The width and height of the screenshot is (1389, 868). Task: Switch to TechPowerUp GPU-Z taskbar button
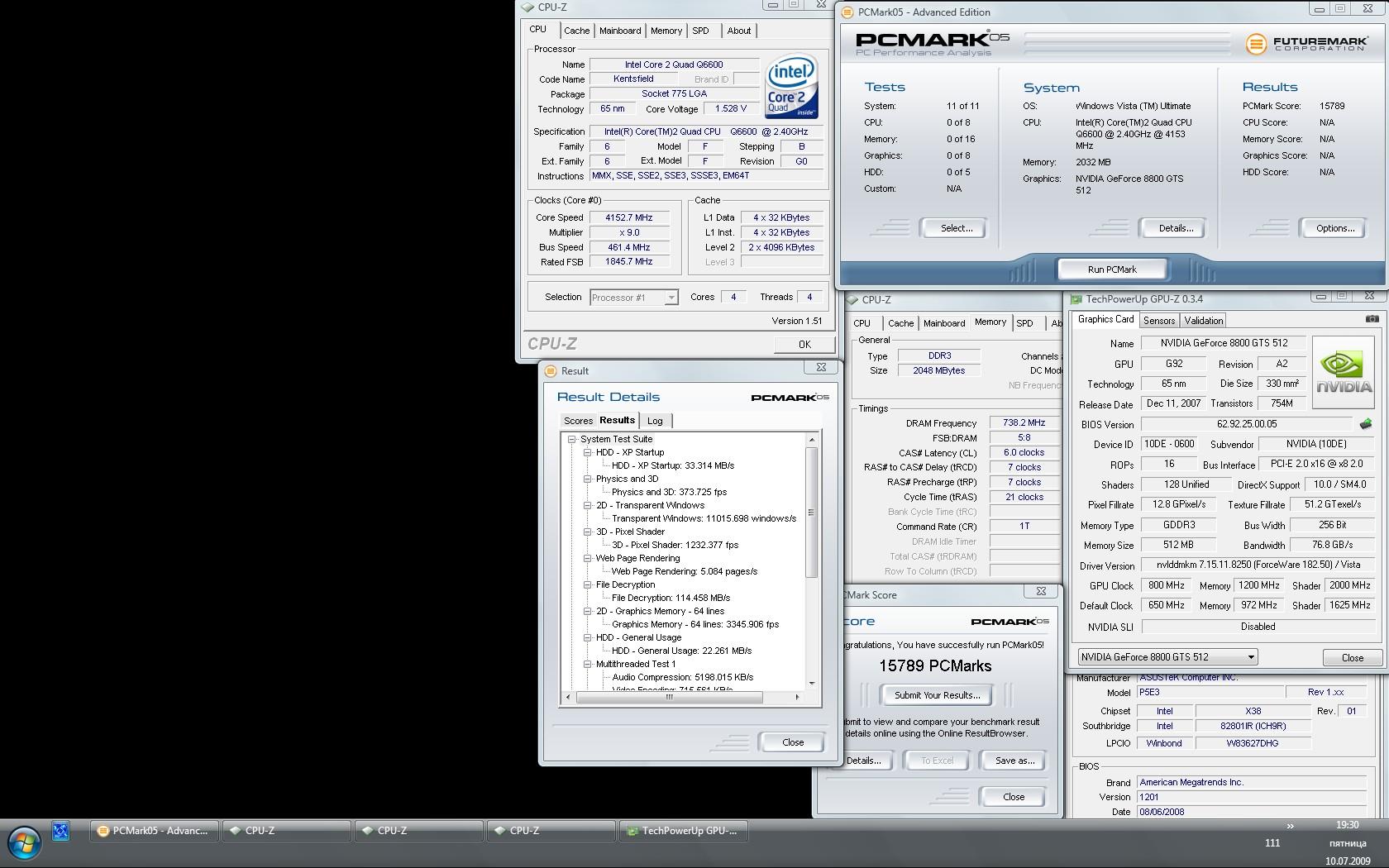(x=684, y=831)
